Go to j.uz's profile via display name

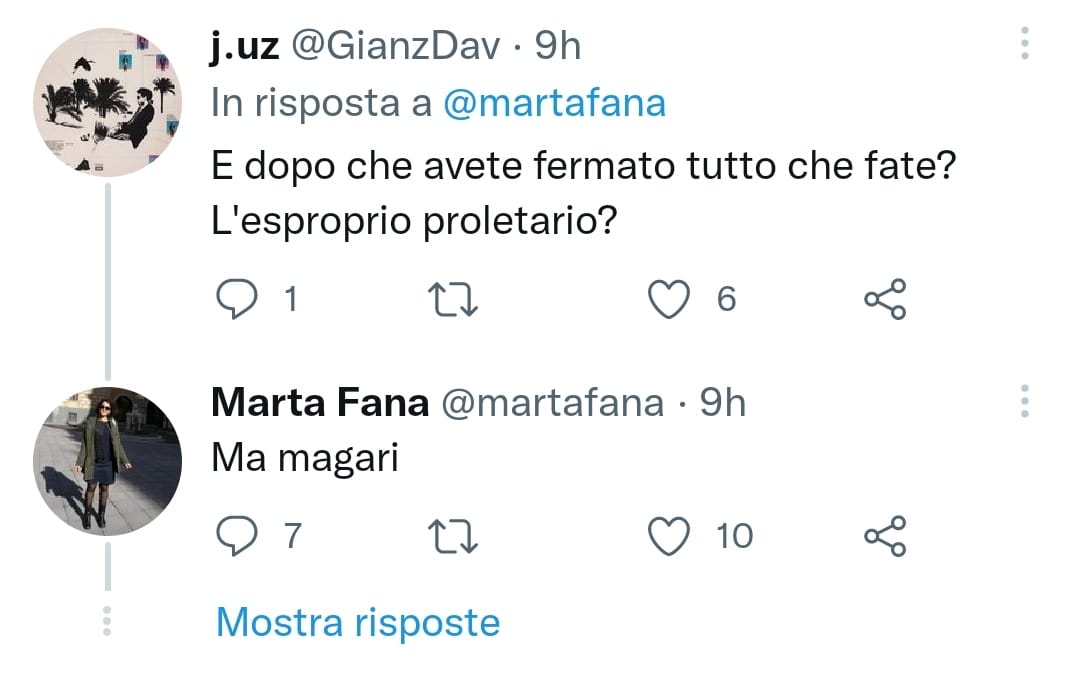coord(245,46)
